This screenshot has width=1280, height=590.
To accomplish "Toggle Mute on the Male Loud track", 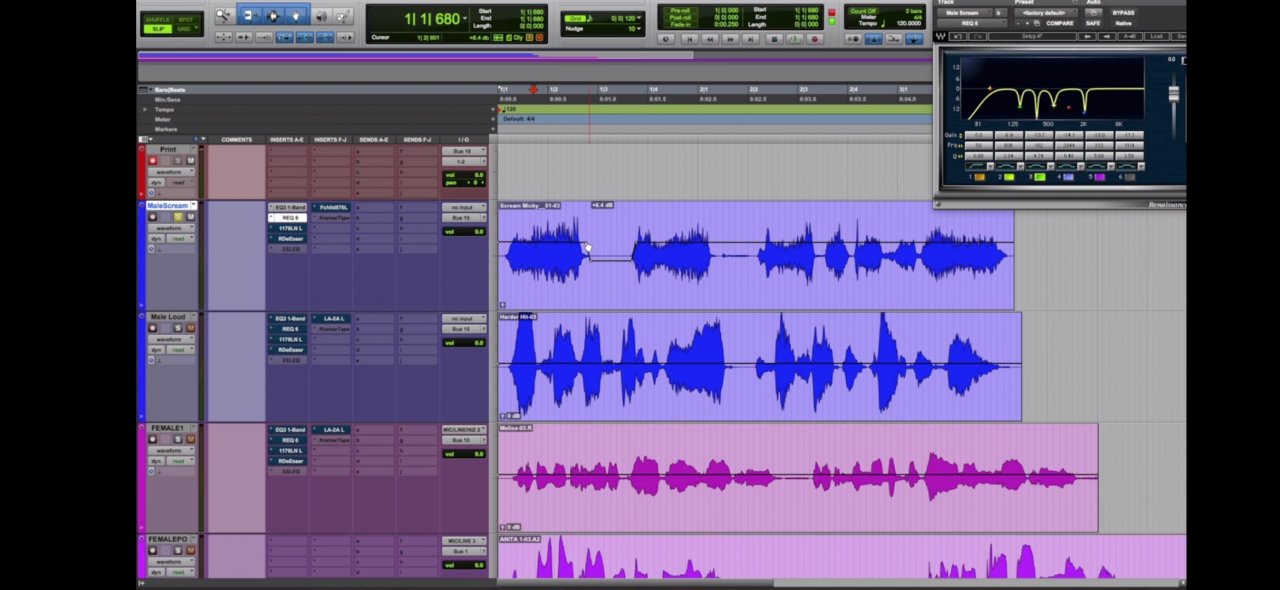I will click(190, 328).
